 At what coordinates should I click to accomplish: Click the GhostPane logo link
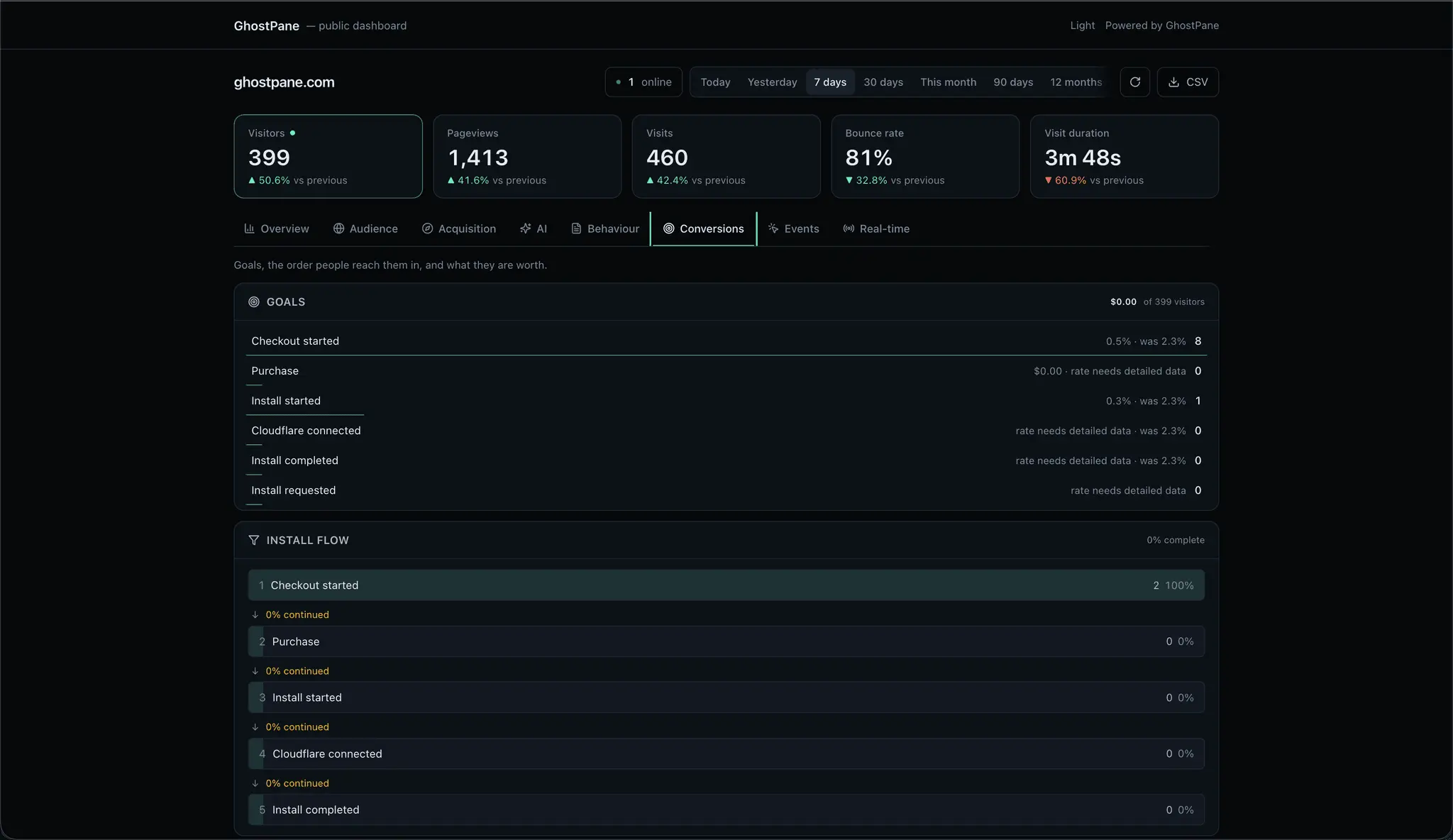[267, 26]
